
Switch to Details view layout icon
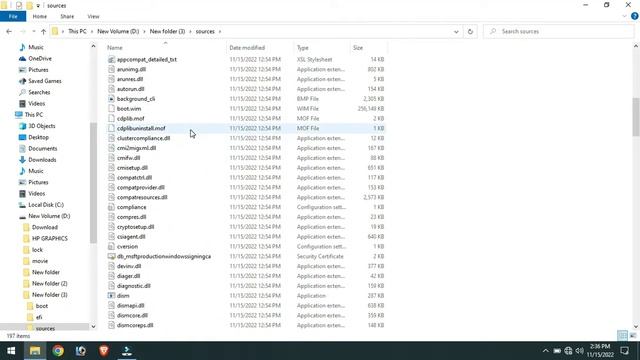(x=622, y=336)
